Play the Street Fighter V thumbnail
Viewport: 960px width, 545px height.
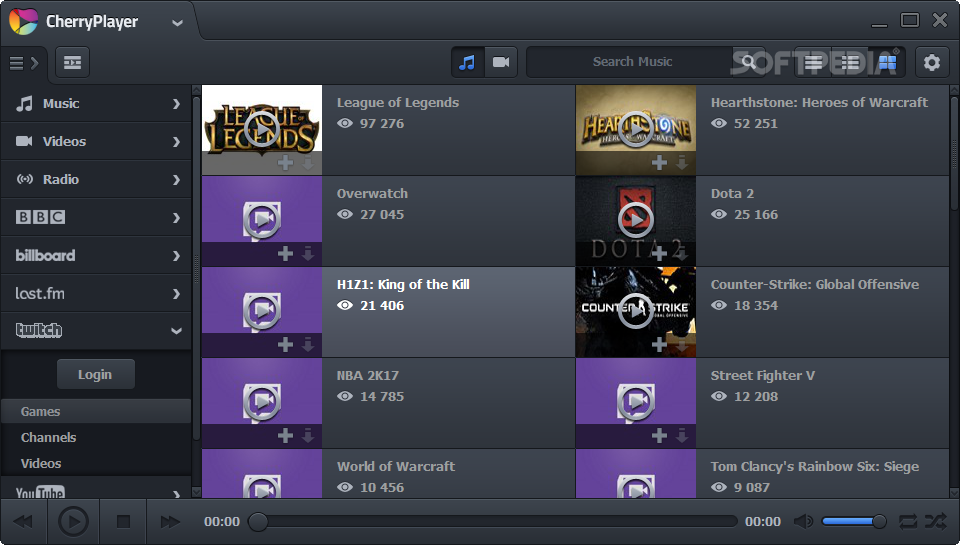tap(636, 402)
